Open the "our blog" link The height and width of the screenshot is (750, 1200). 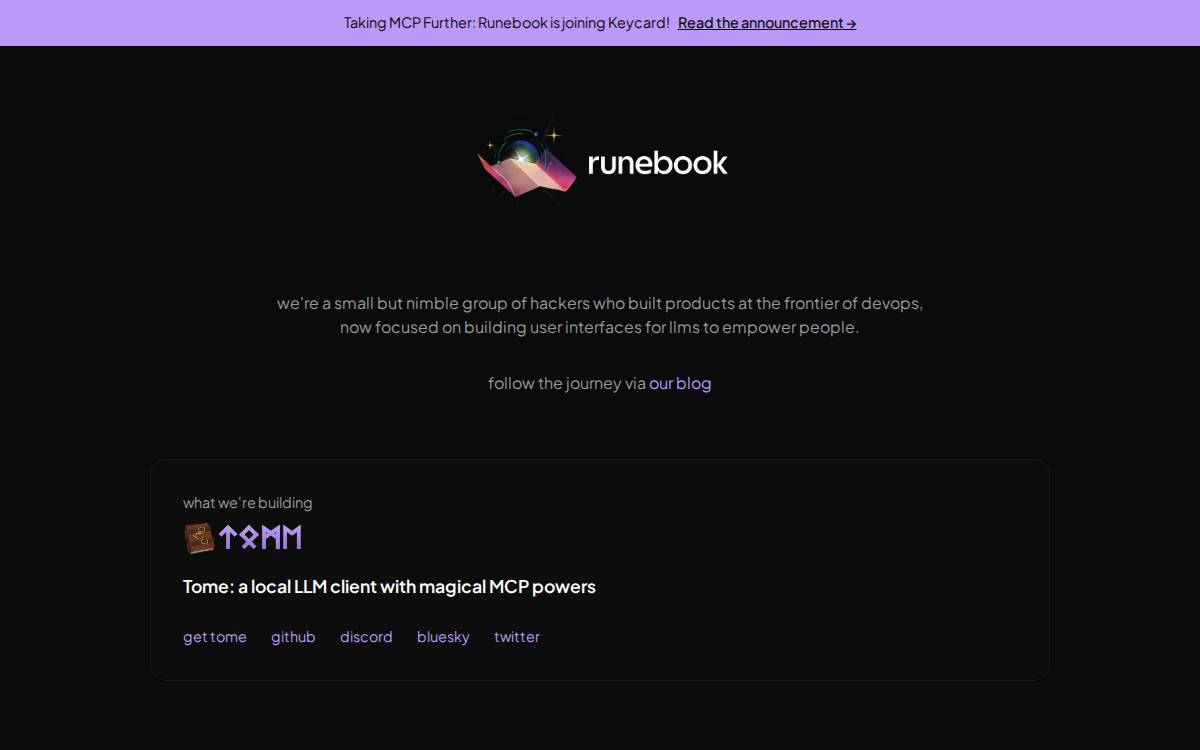point(680,383)
